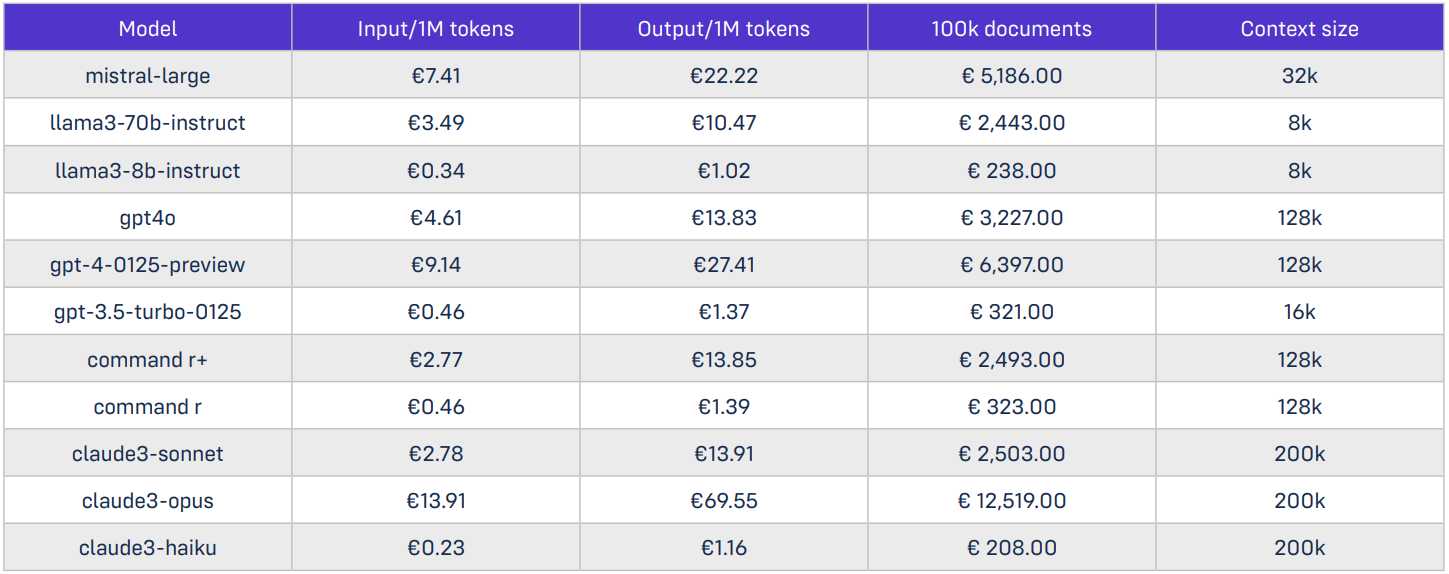
Task: Click the 32k context size cell
Action: click(x=1299, y=76)
